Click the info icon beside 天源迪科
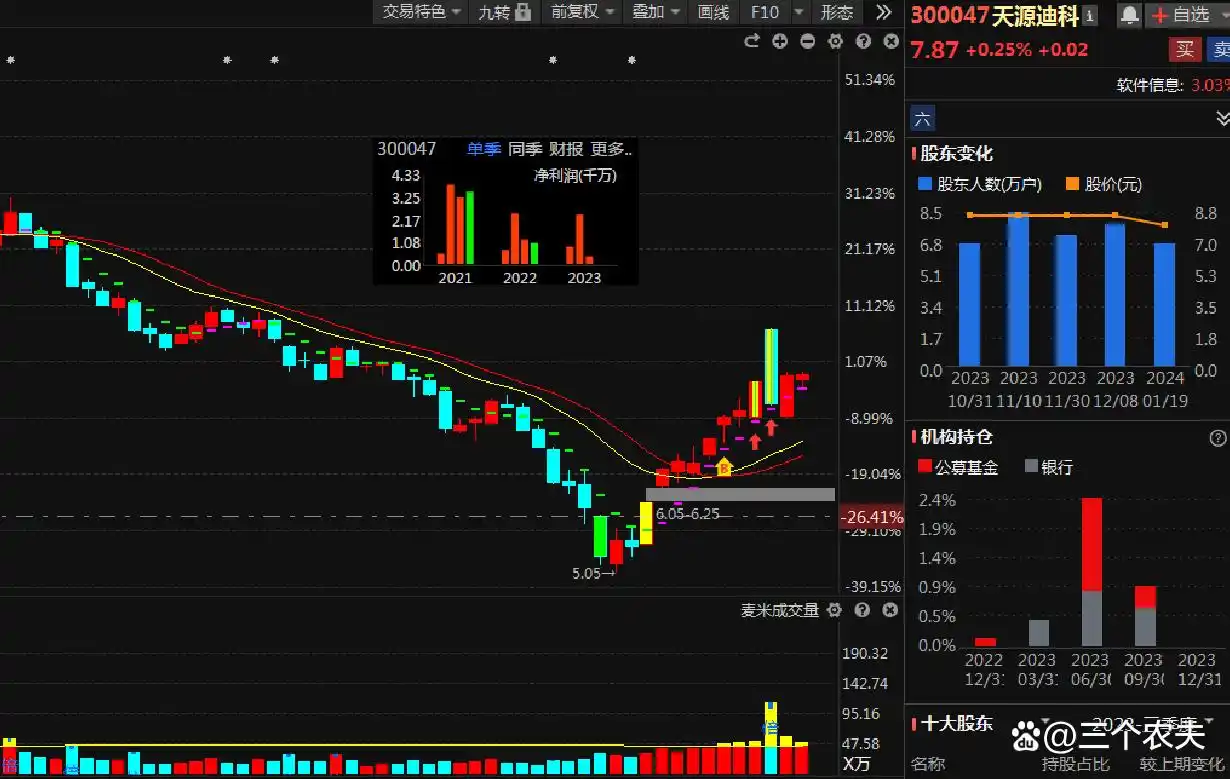The image size is (1230, 779). pyautogui.click(x=1089, y=15)
